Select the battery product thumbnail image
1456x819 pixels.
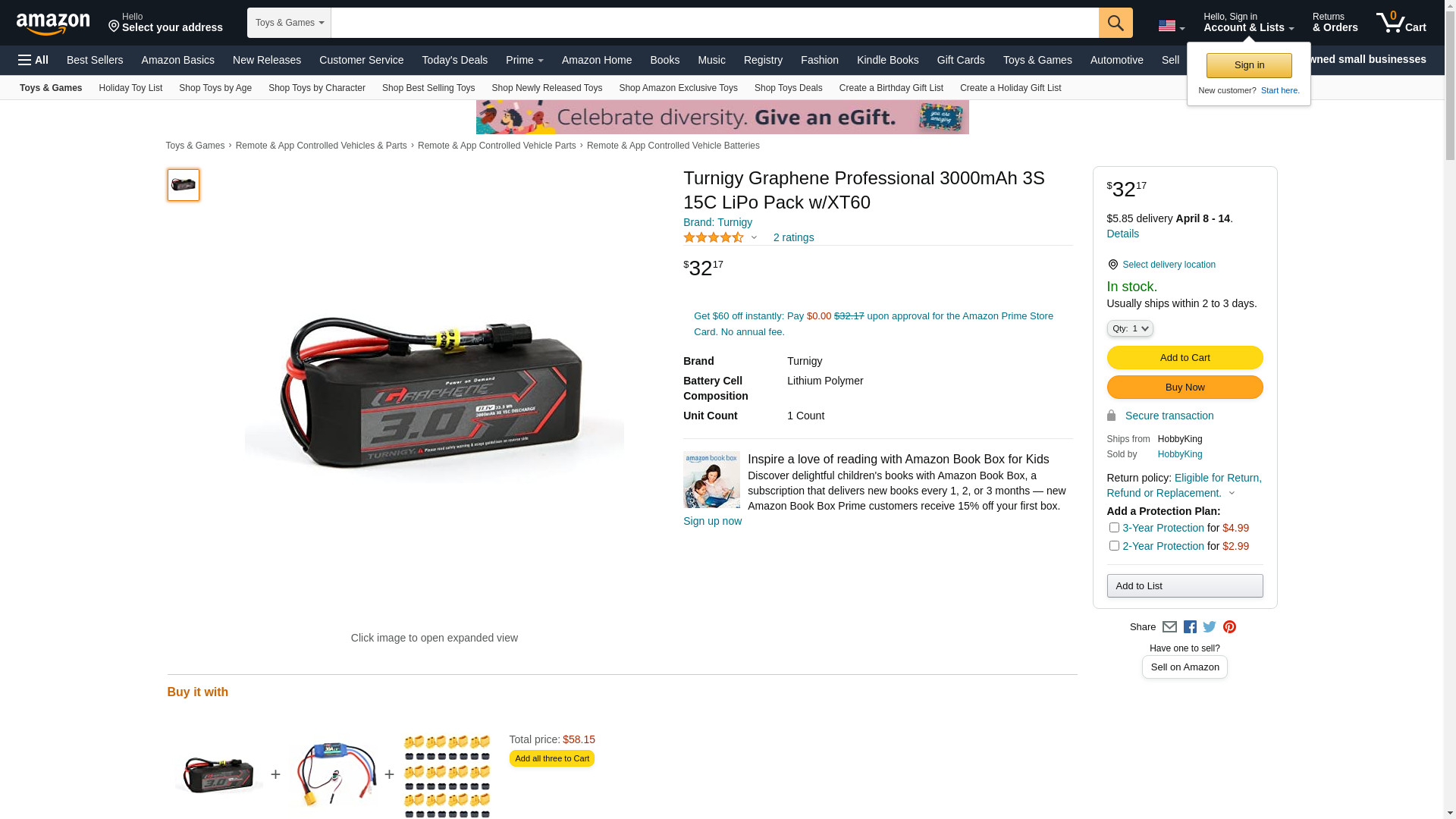[184, 185]
